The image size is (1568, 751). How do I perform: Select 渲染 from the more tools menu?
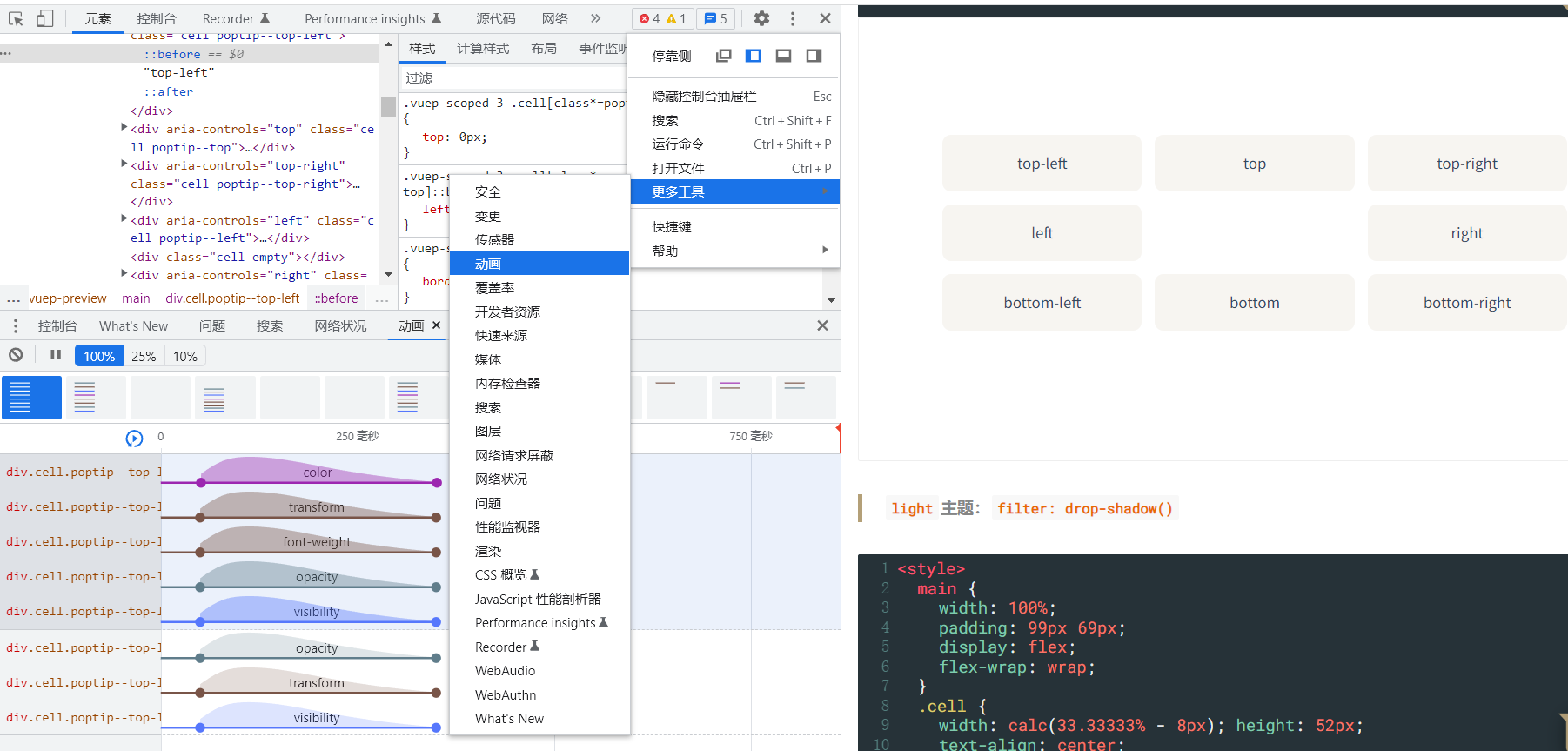(488, 551)
